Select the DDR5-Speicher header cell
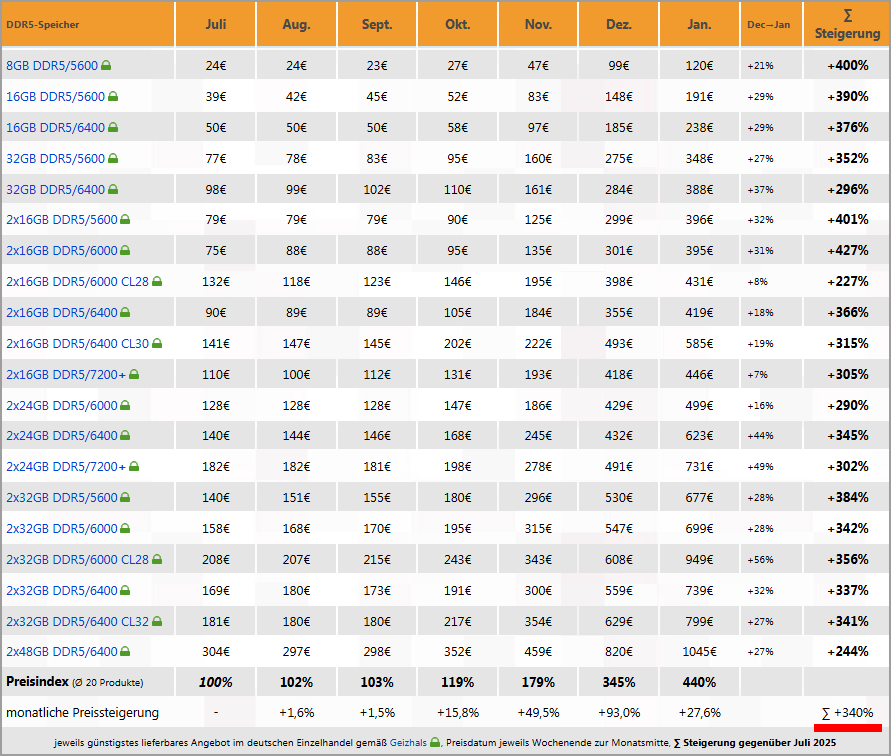This screenshot has width=891, height=756. pyautogui.click(x=88, y=24)
